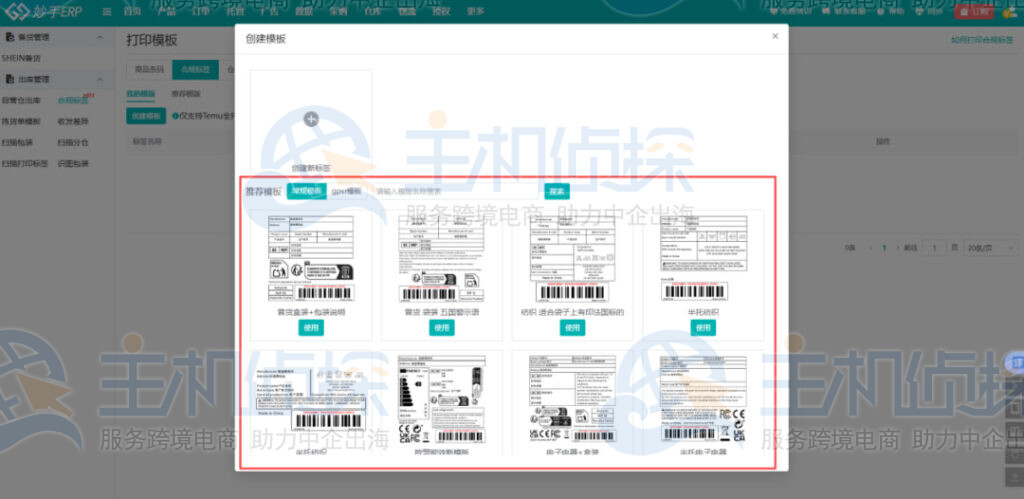This screenshot has width=1024, height=499.
Task: Select the 常规模板 tab in the dialog
Action: pyautogui.click(x=306, y=191)
